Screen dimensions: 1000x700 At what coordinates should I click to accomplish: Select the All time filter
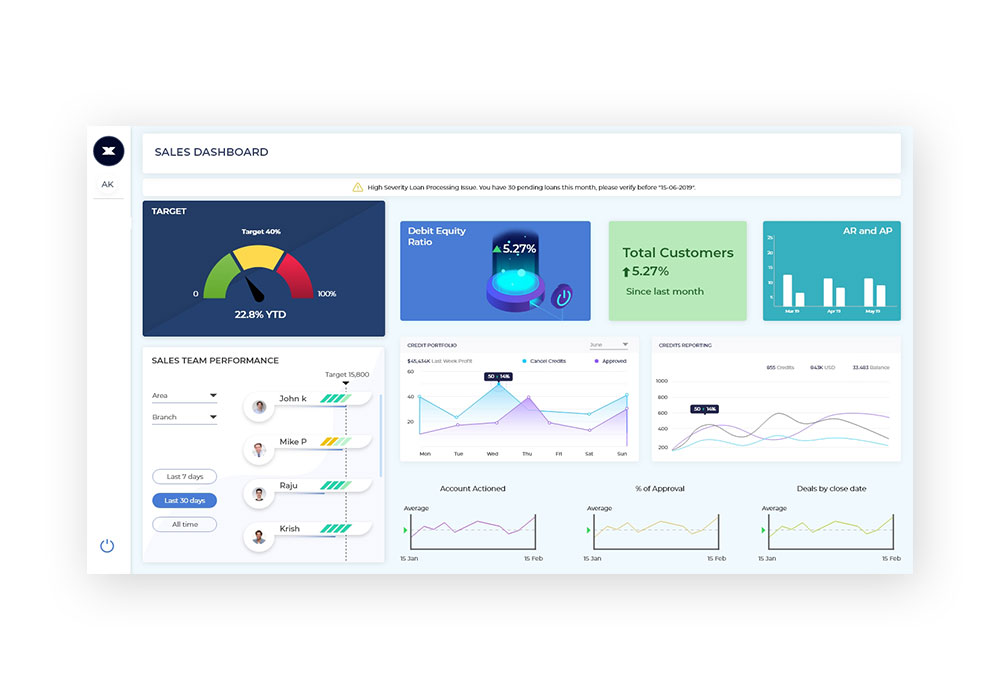point(184,525)
